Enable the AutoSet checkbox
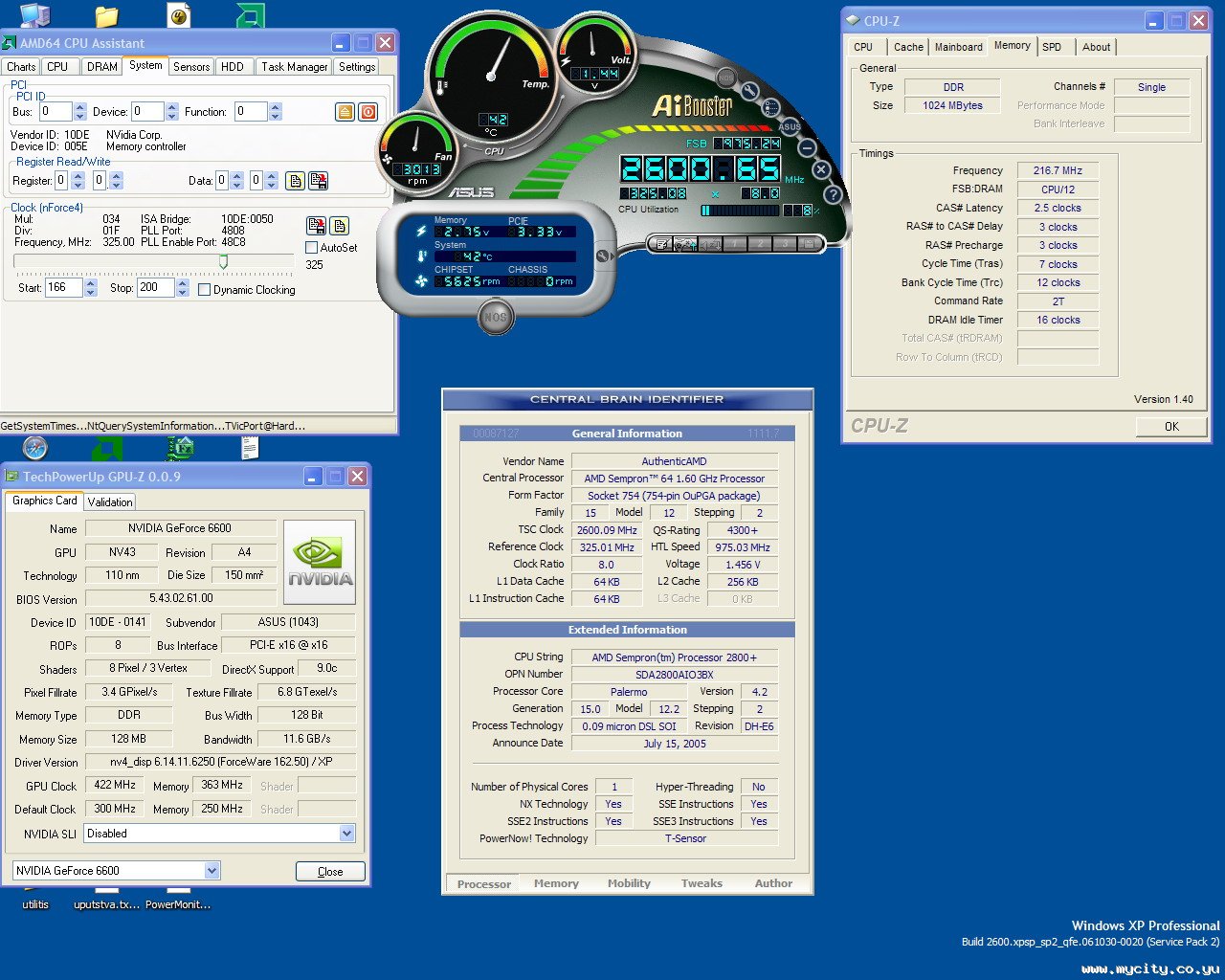Viewport: 1225px width, 980px height. 311,248
